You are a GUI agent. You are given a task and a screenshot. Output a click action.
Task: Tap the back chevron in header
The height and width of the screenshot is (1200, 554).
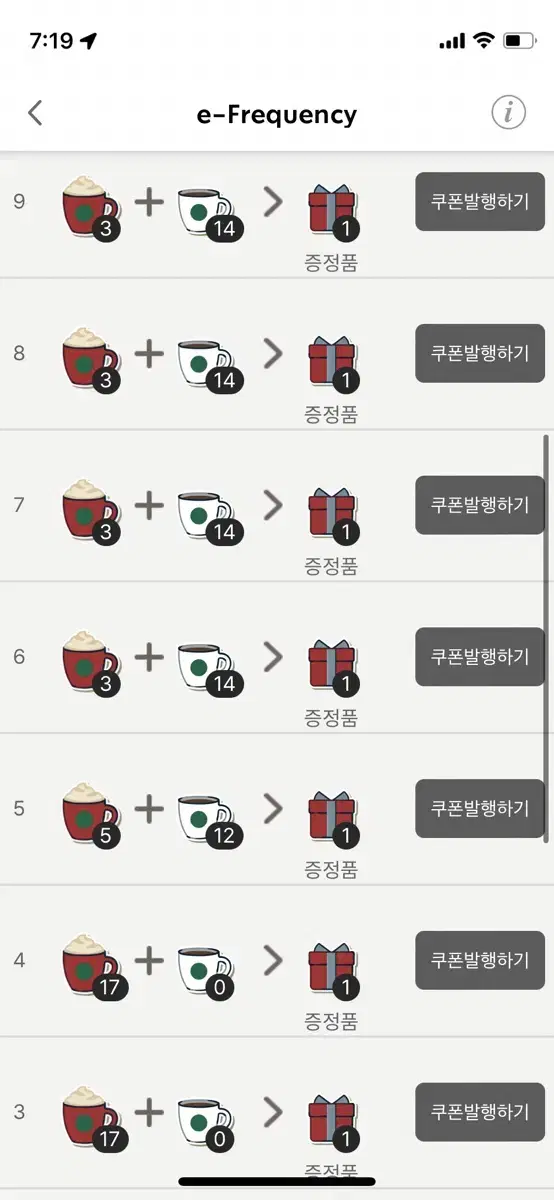coord(35,113)
